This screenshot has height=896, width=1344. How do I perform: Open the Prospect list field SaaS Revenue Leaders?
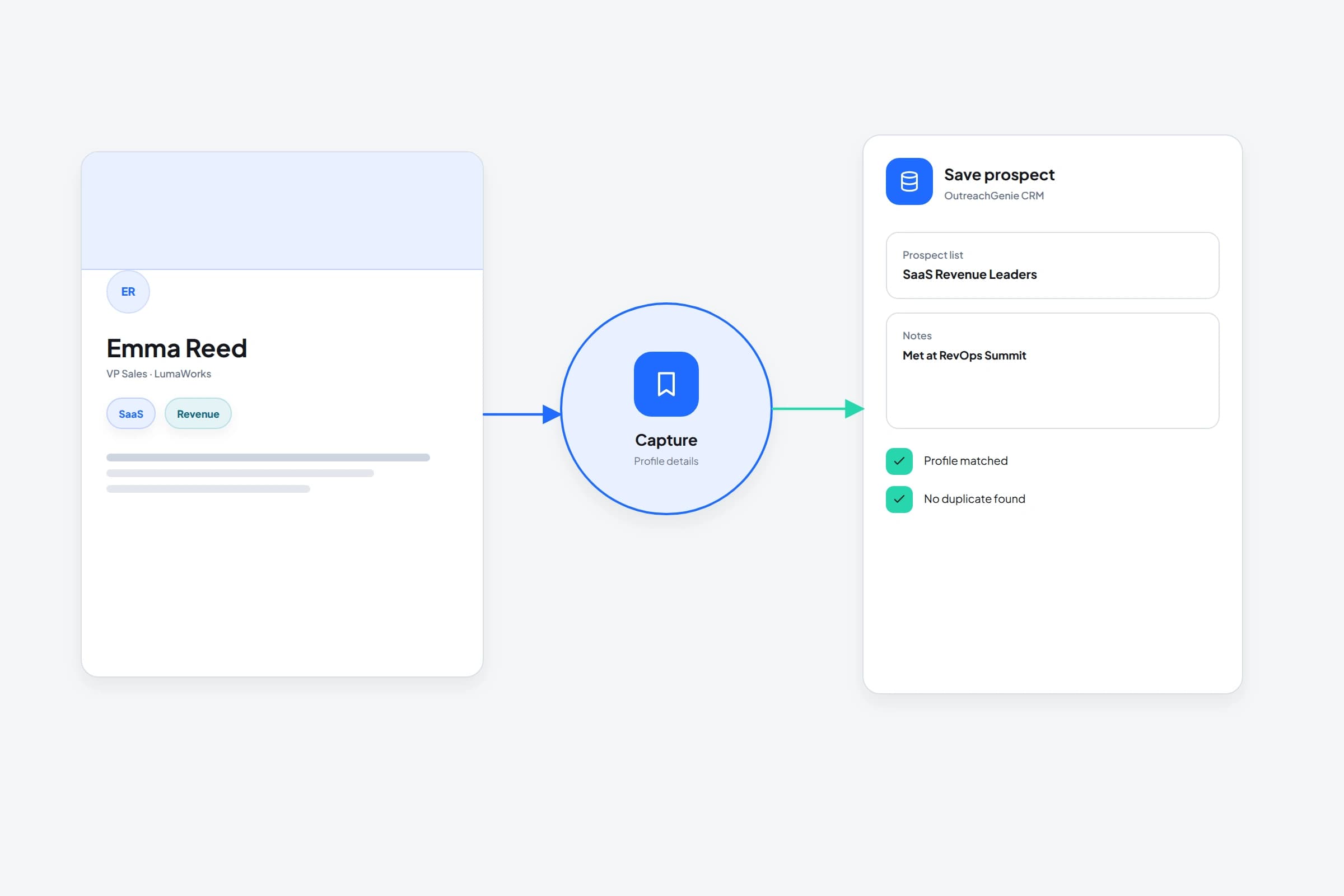point(1052,265)
